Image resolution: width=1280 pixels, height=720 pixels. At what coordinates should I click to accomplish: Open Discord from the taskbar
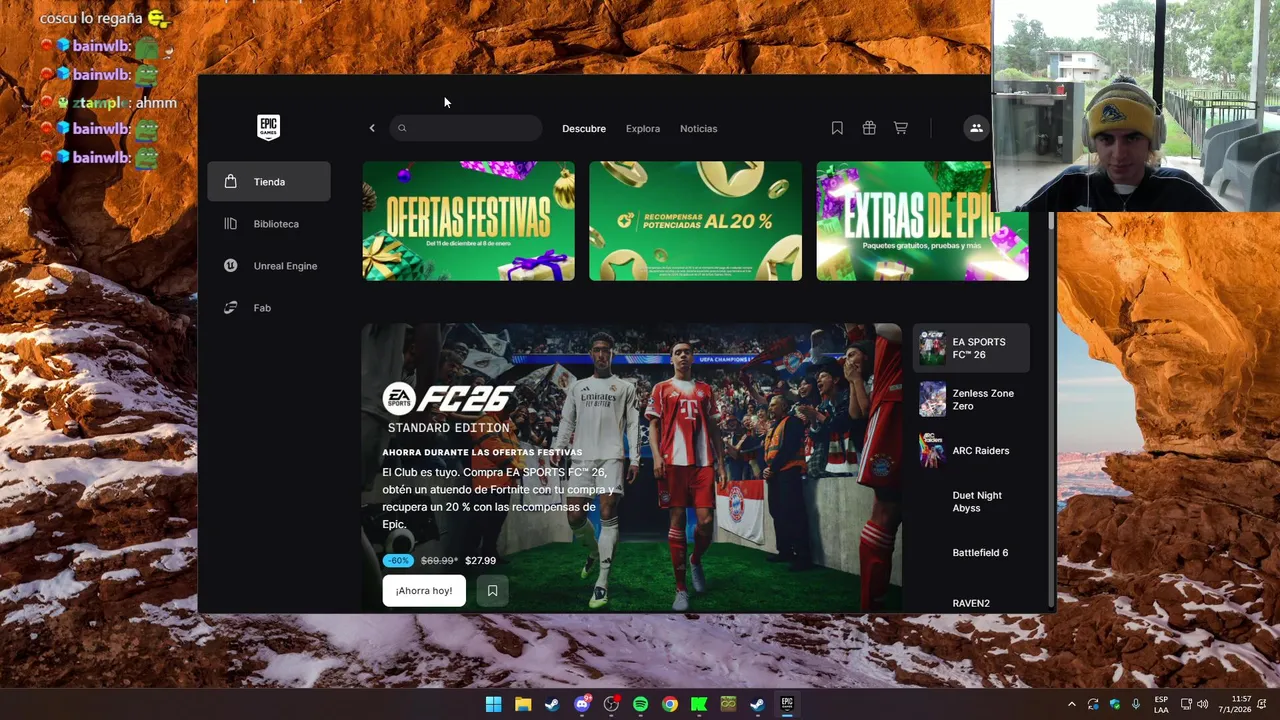[582, 704]
